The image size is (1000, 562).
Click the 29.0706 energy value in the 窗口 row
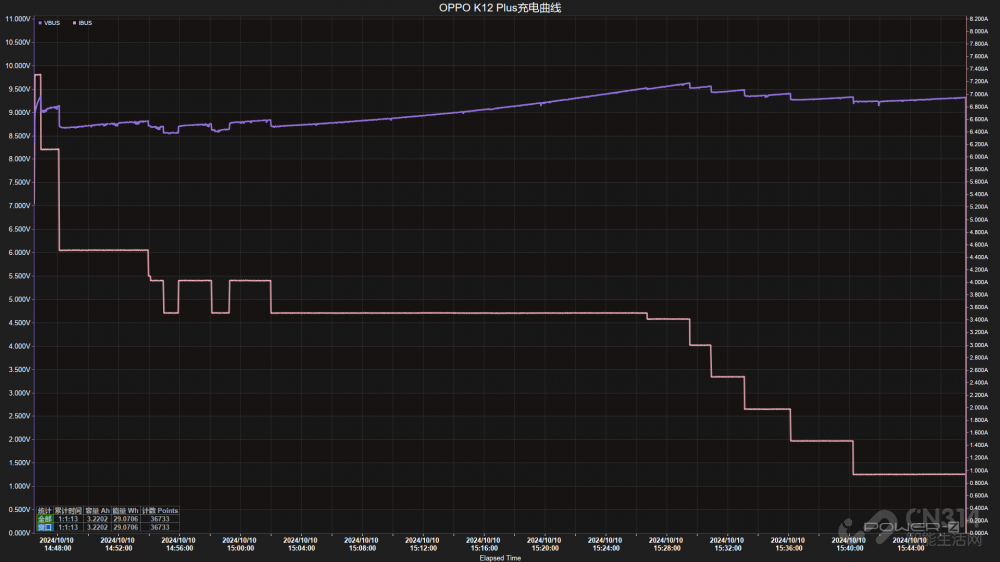pyautogui.click(x=126, y=528)
